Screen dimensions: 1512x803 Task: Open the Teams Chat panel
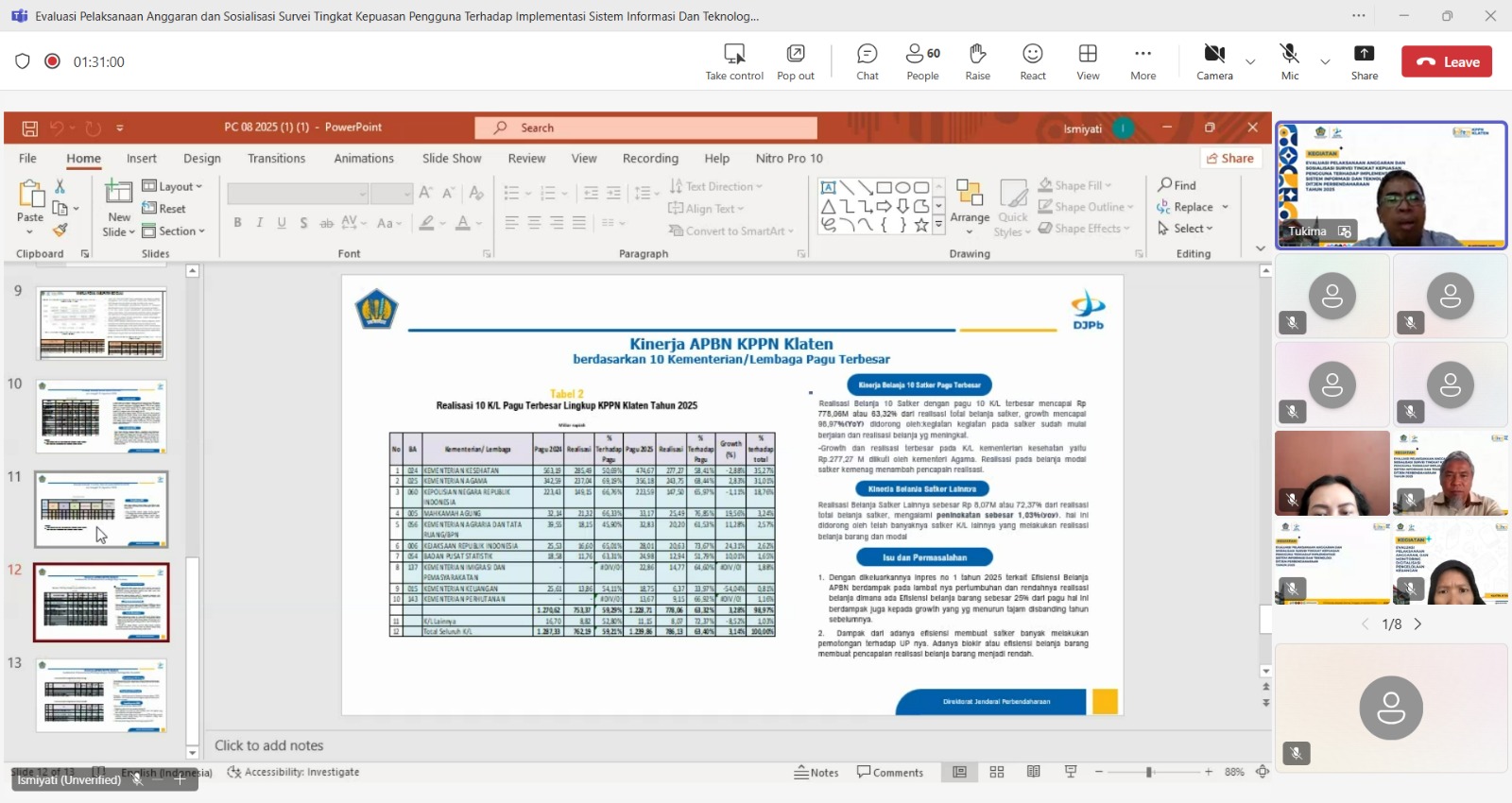pos(867,61)
